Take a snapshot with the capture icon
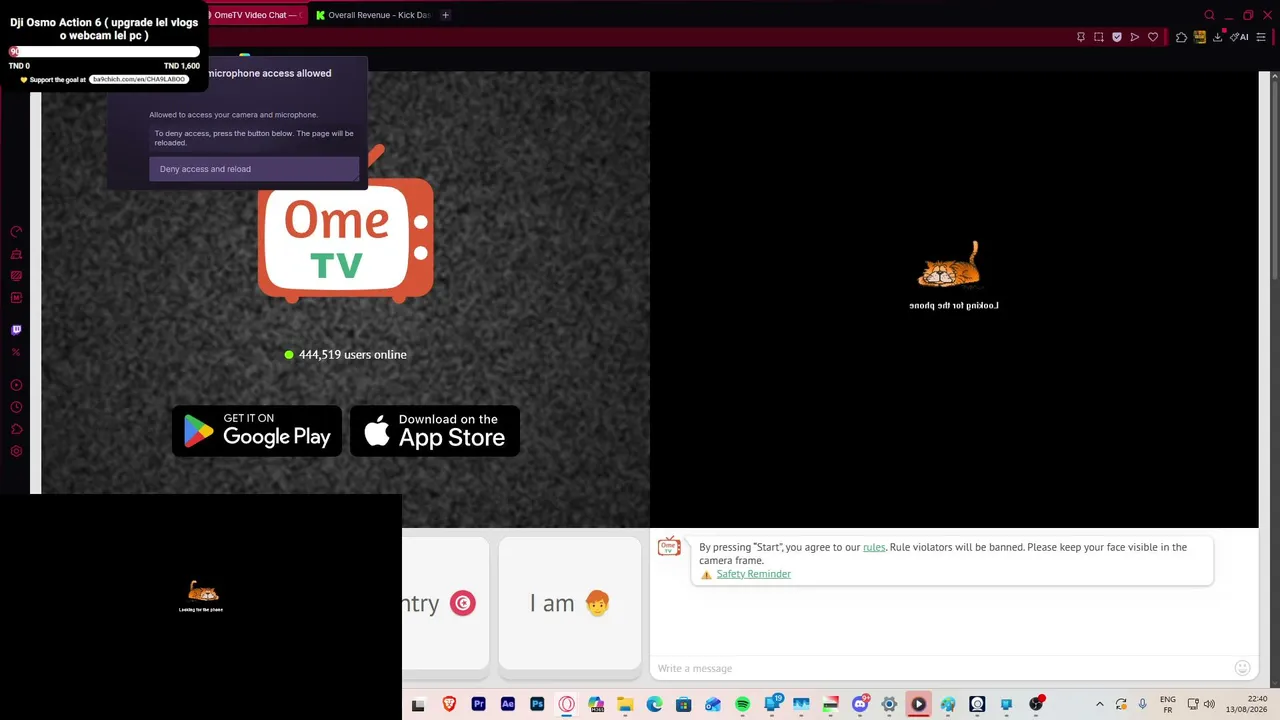This screenshot has width=1280, height=720. 1099,37
